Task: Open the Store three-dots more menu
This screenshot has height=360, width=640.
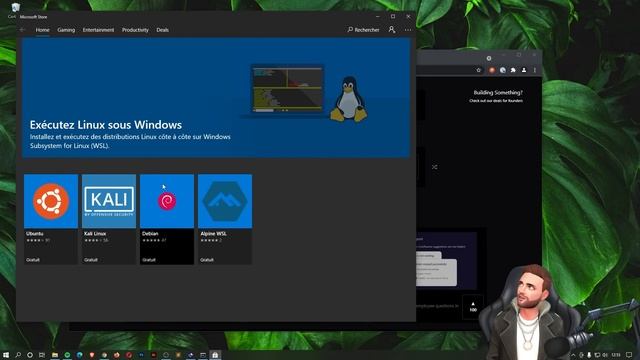Action: coord(408,30)
